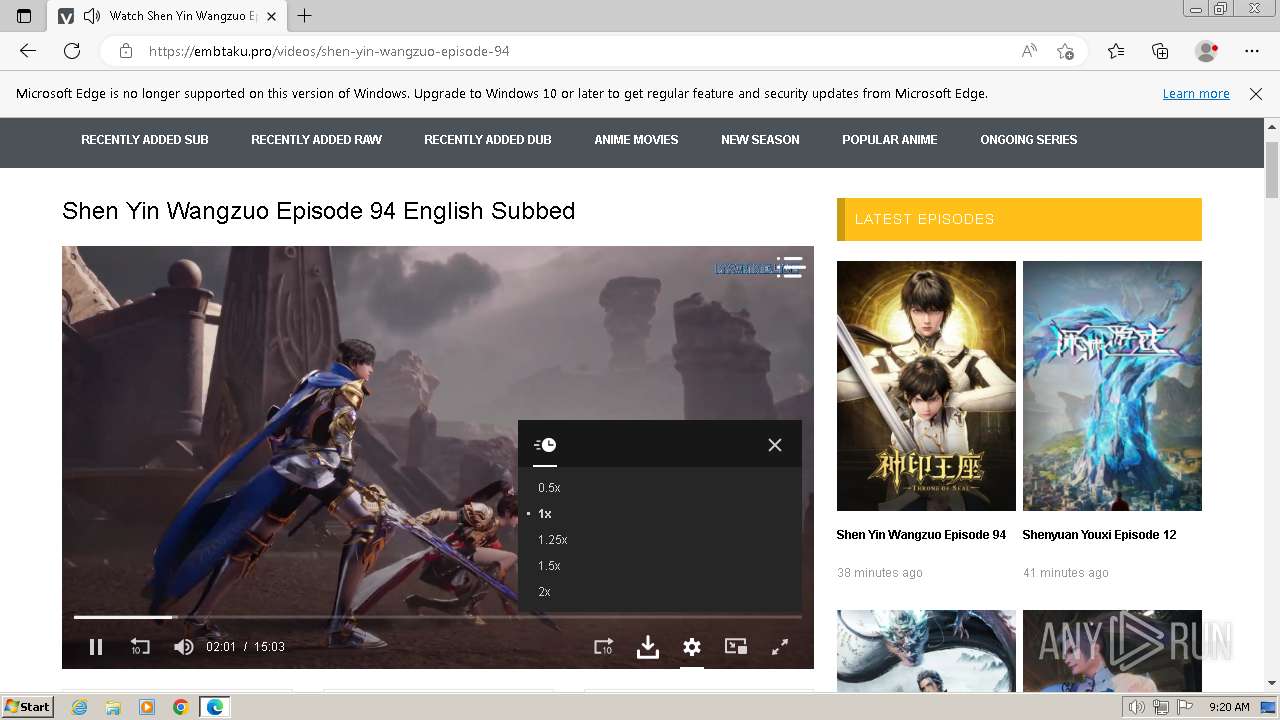The width and height of the screenshot is (1280, 720).
Task: Download the video with the download icon
Action: pos(648,647)
